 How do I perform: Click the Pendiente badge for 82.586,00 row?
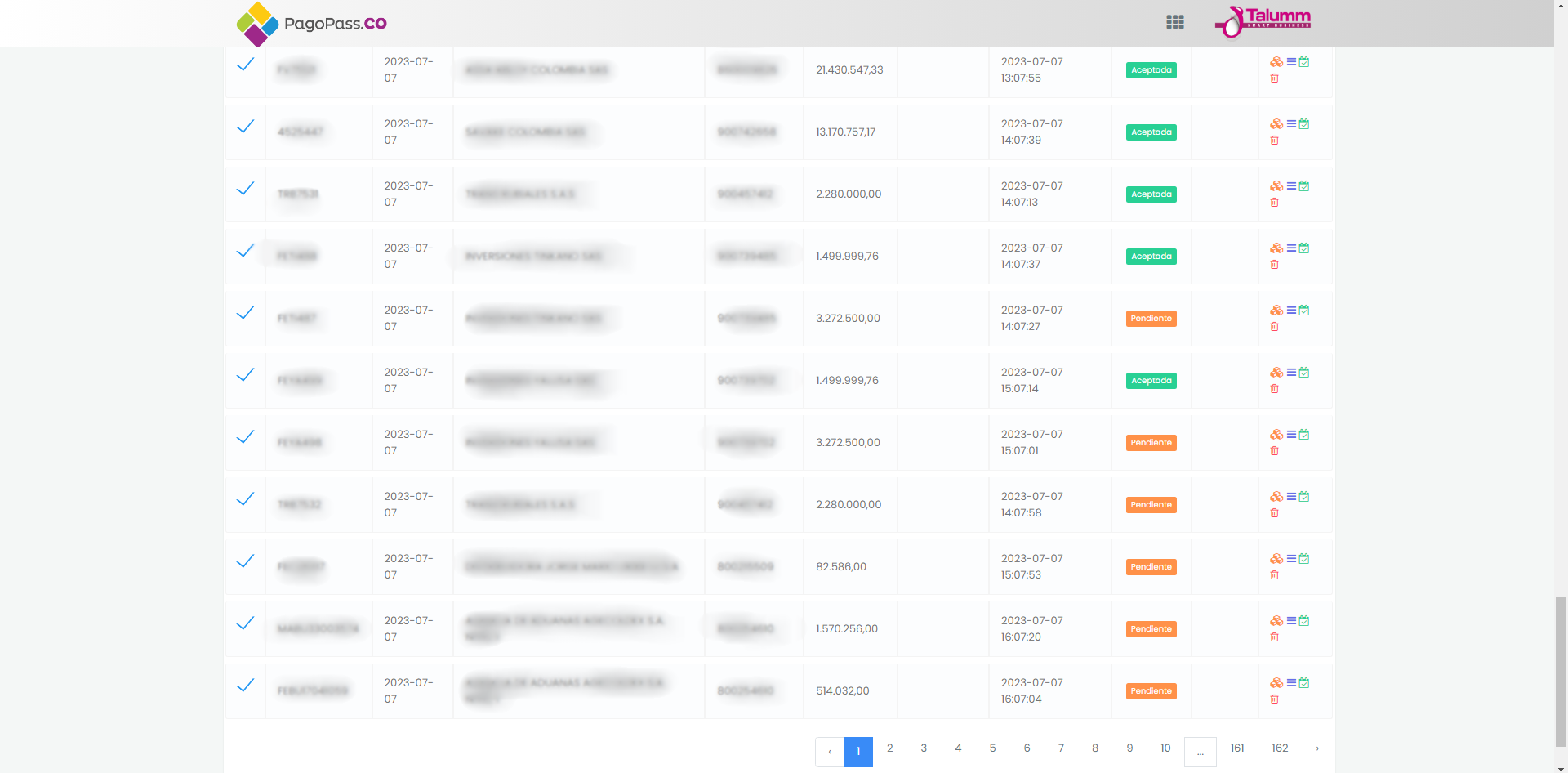(1151, 567)
